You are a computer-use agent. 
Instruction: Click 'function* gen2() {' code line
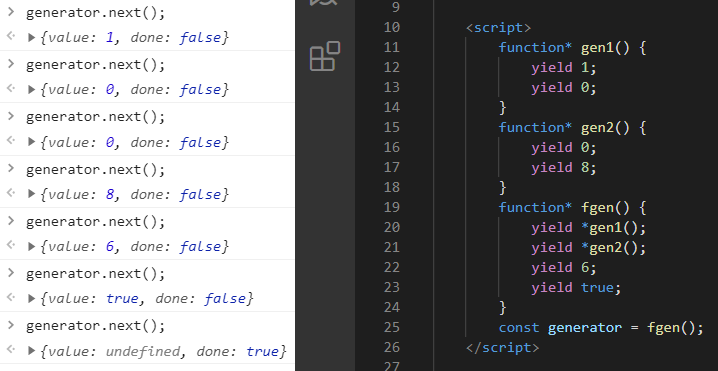[572, 127]
